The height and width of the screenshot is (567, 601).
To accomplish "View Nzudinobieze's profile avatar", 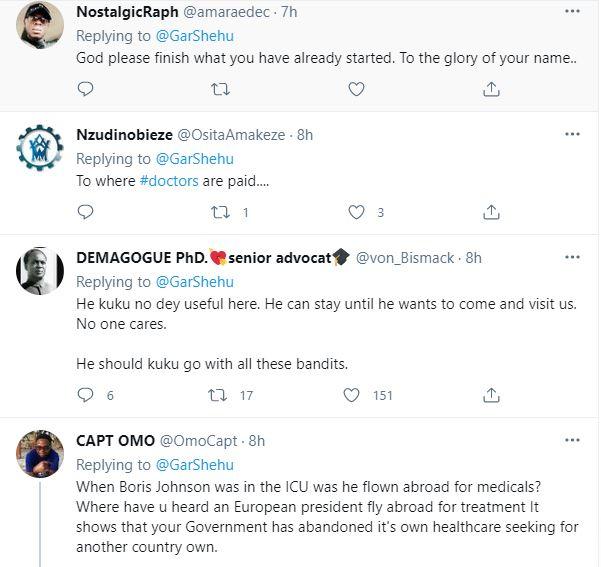I will pyautogui.click(x=40, y=149).
